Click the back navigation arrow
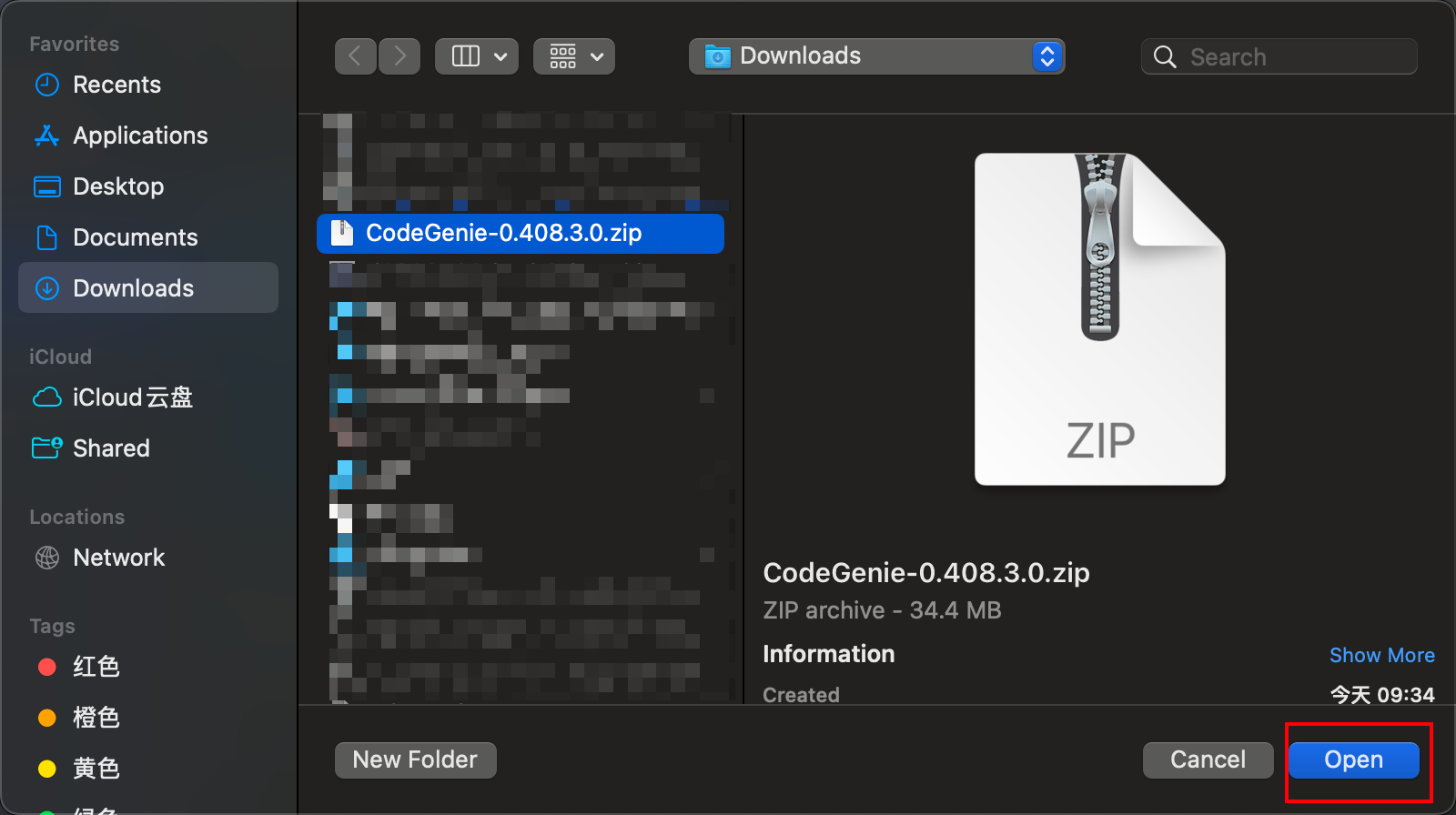The height and width of the screenshot is (815, 1456). tap(356, 56)
